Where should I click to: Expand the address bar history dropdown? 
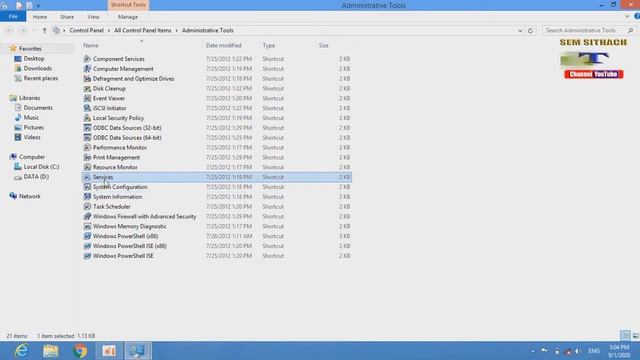(520, 31)
